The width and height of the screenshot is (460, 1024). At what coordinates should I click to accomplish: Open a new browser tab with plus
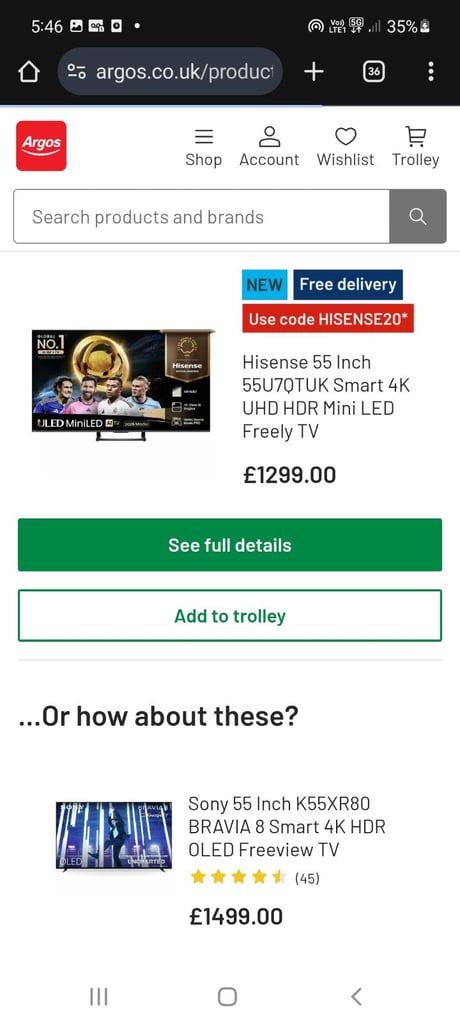click(x=314, y=72)
